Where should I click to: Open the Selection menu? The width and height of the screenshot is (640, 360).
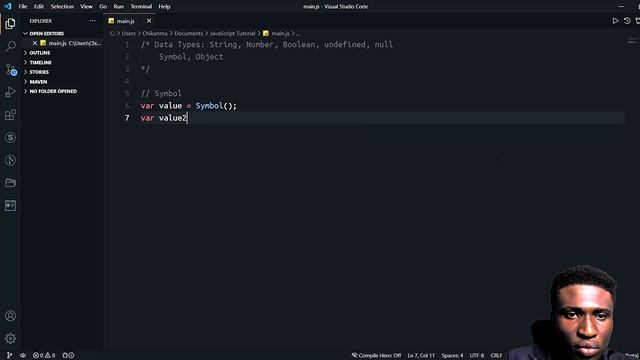(62, 7)
